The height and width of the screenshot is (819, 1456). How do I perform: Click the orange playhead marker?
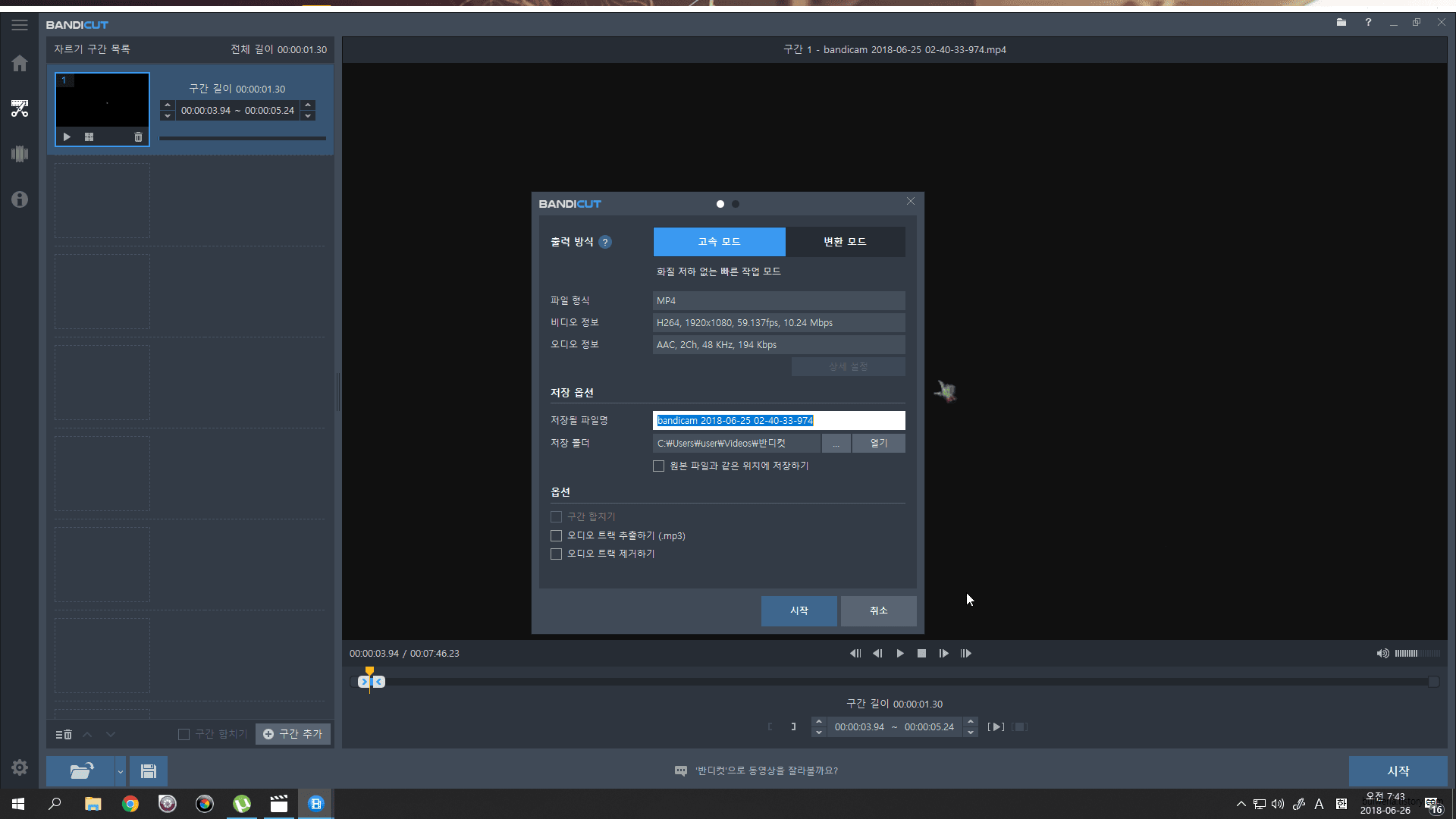[x=369, y=671]
